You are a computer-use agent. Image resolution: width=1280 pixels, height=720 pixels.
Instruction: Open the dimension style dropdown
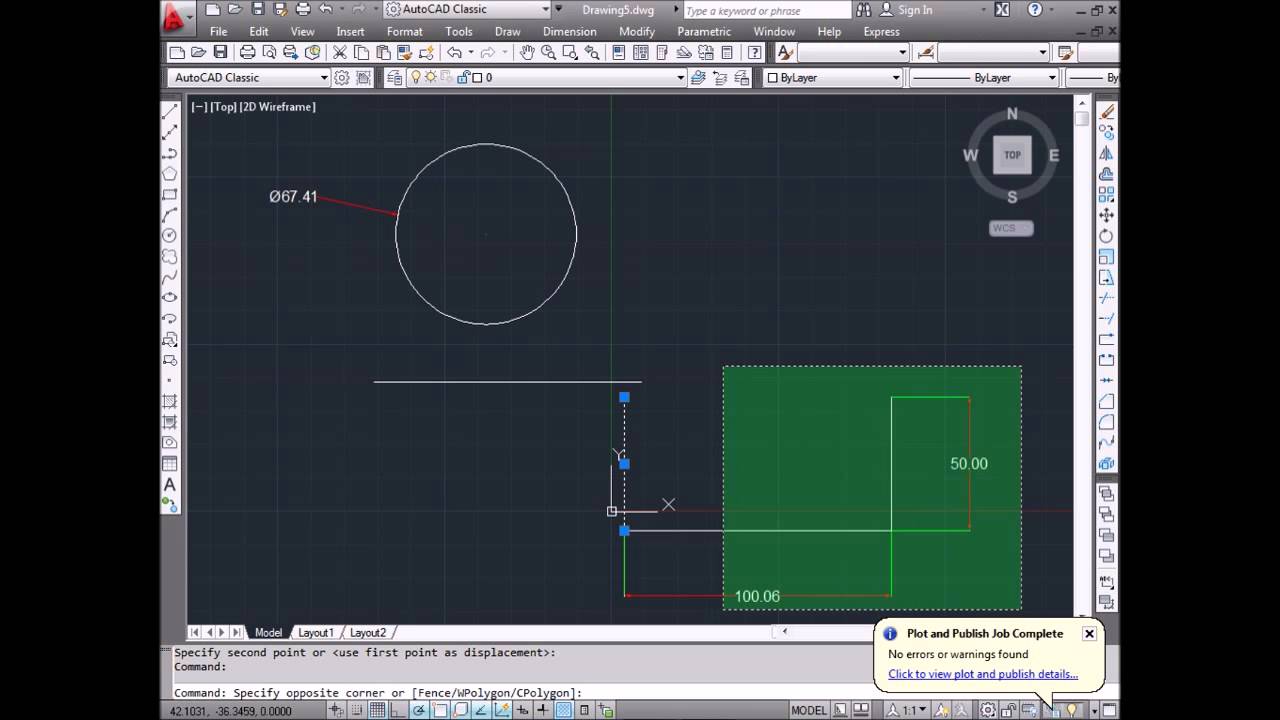click(x=994, y=52)
